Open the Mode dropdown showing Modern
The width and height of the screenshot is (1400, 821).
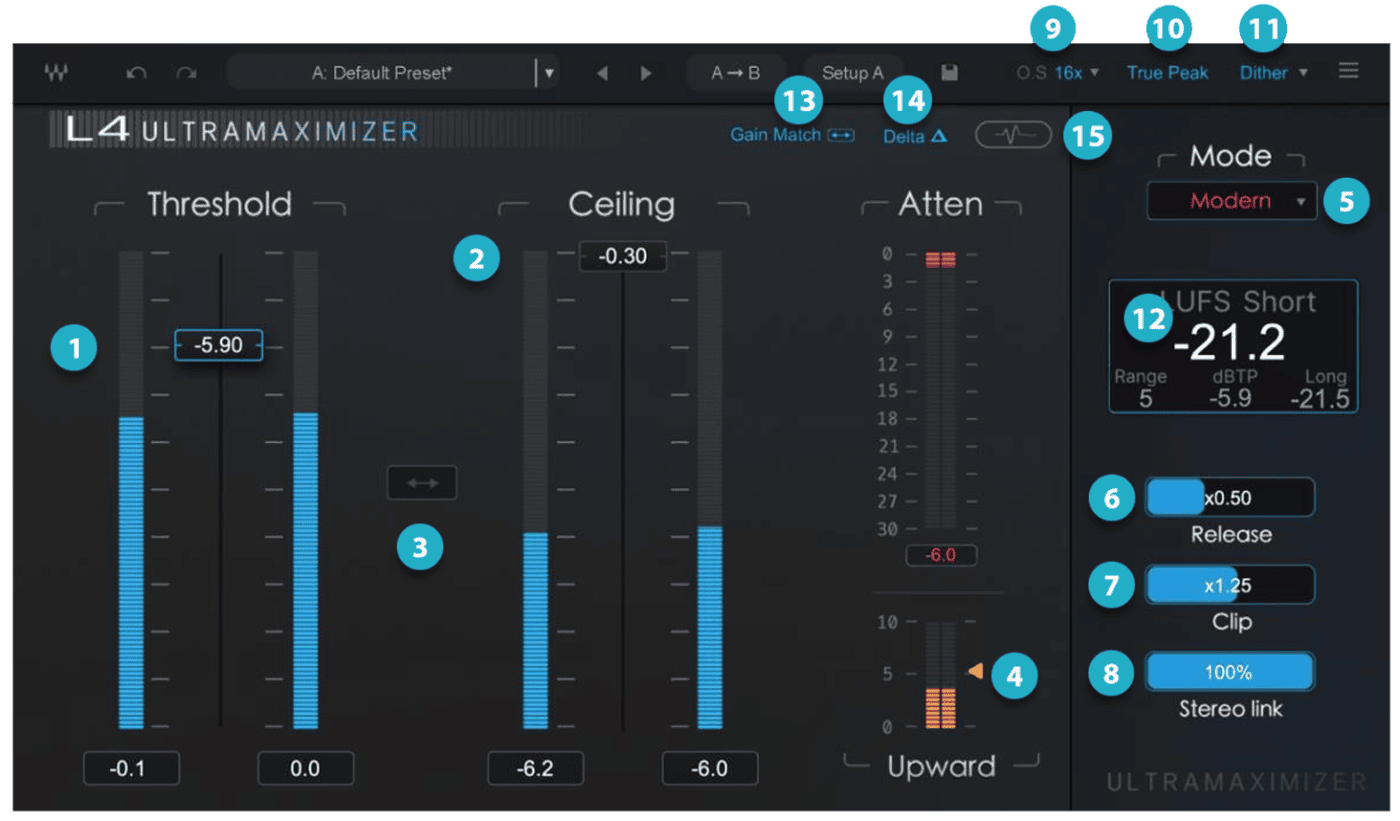coord(1232,201)
